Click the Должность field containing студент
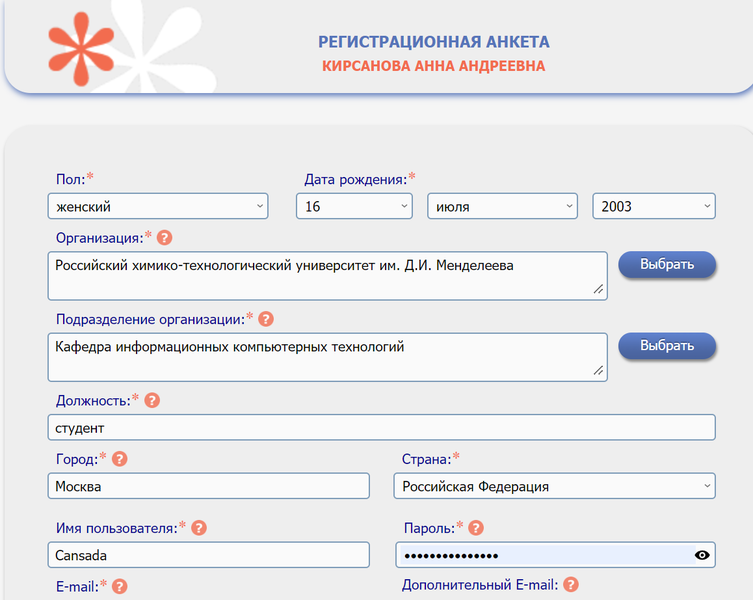 pyautogui.click(x=381, y=427)
